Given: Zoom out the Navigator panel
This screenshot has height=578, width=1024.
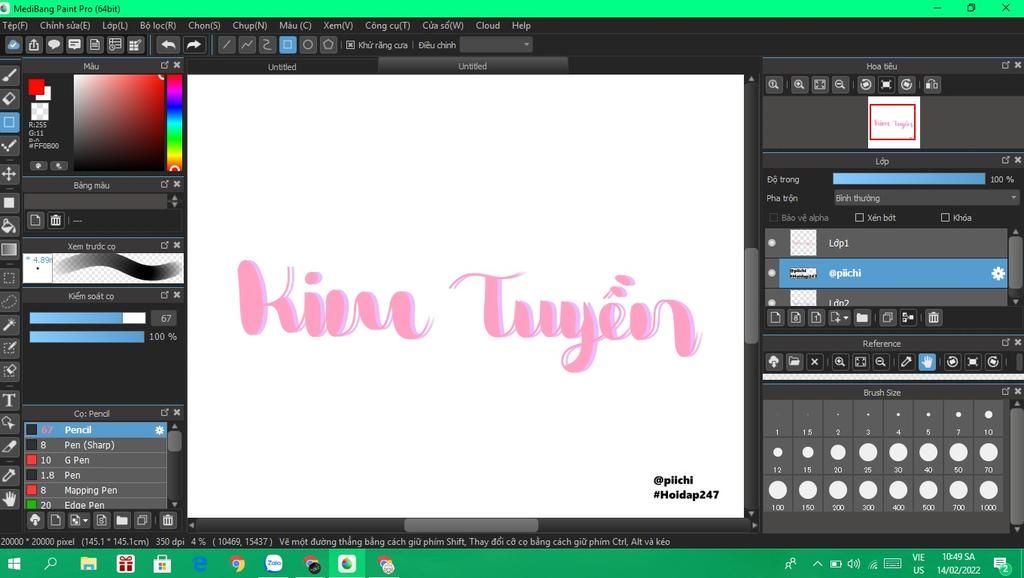Looking at the screenshot, I should [x=840, y=84].
